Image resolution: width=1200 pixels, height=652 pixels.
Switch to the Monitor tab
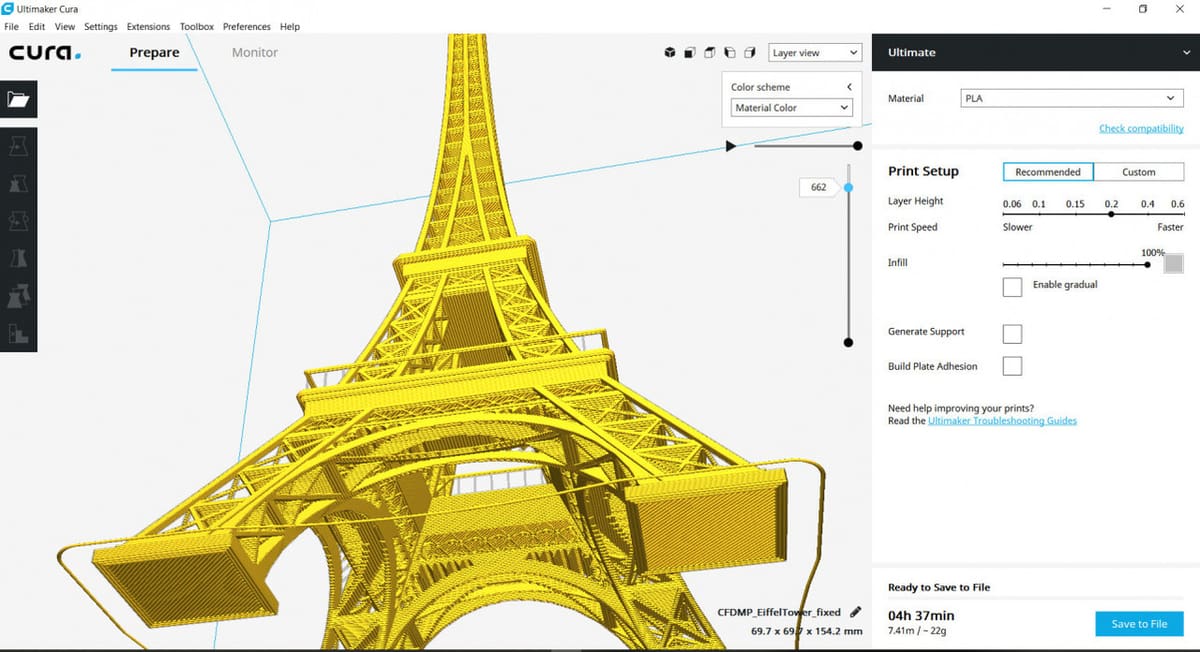[x=254, y=53]
